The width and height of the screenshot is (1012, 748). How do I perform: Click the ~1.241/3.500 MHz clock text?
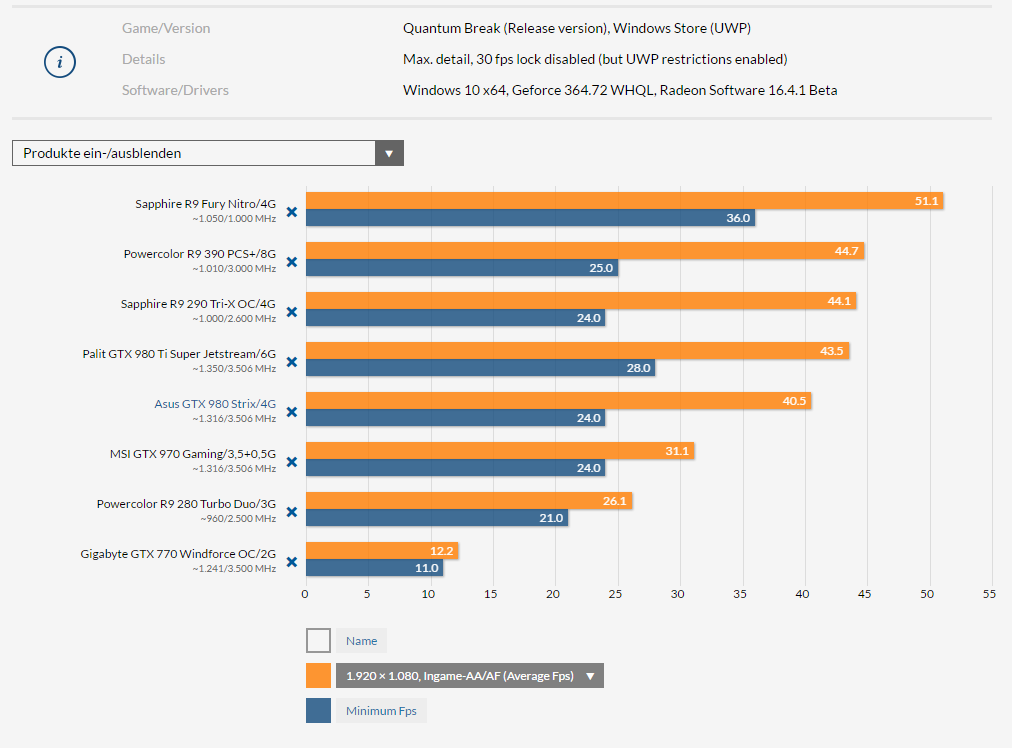[234, 569]
